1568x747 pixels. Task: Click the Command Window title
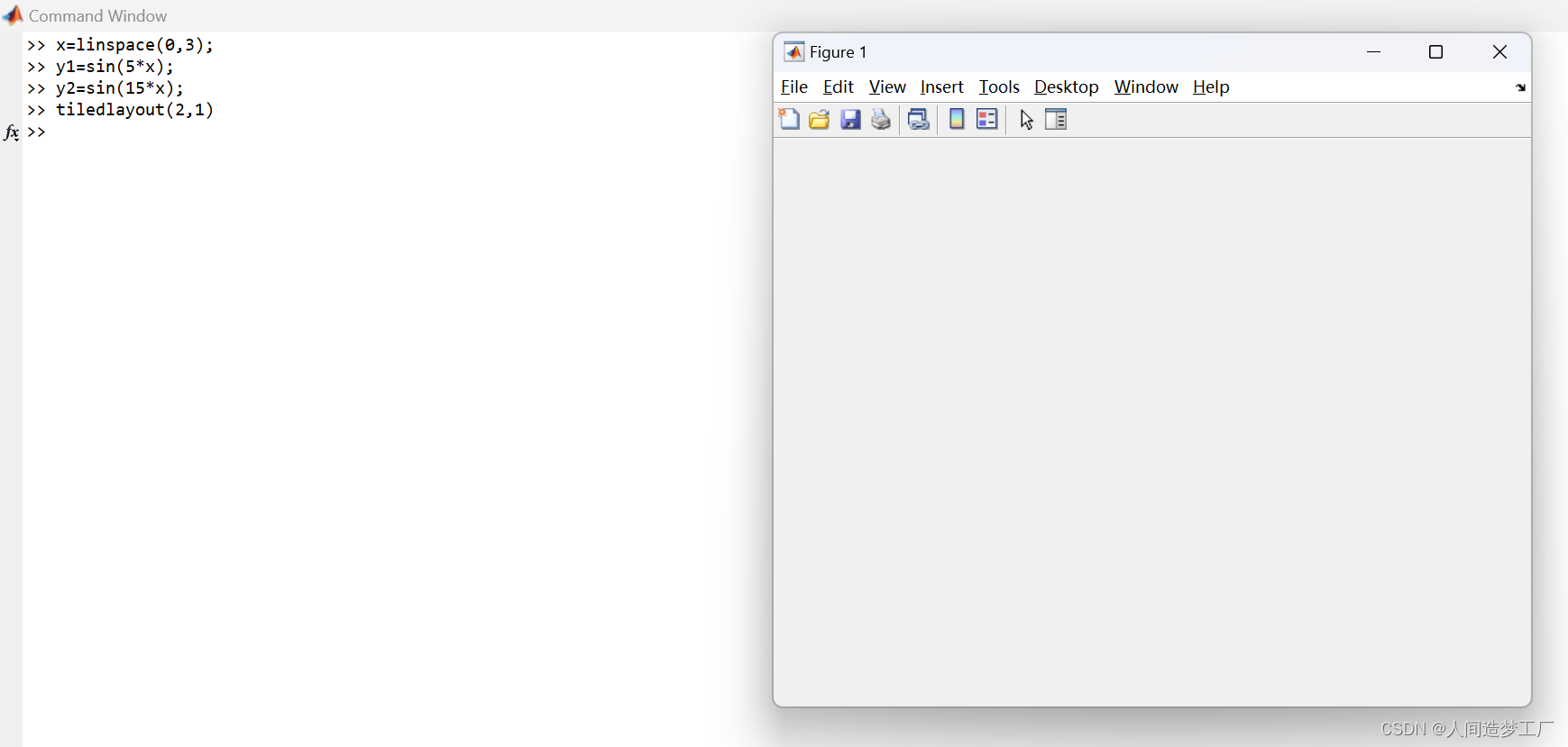[x=97, y=15]
